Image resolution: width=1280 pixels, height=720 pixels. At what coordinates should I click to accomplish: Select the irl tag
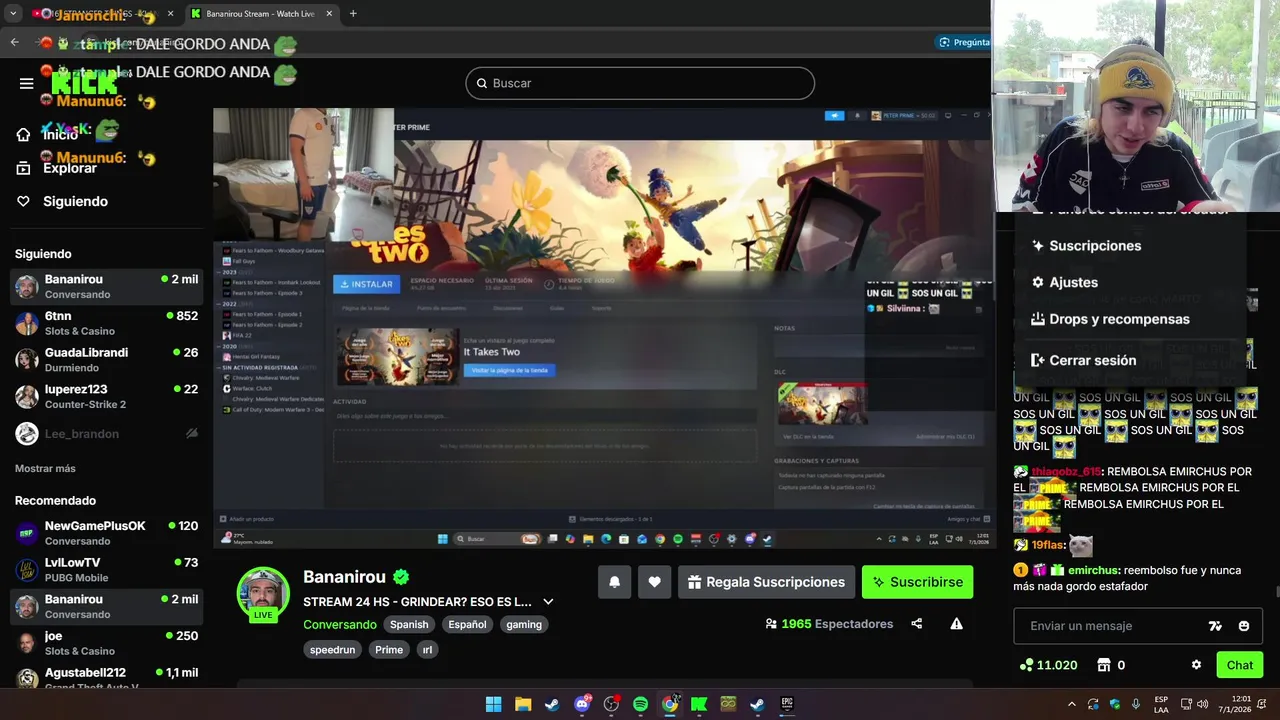(x=428, y=650)
